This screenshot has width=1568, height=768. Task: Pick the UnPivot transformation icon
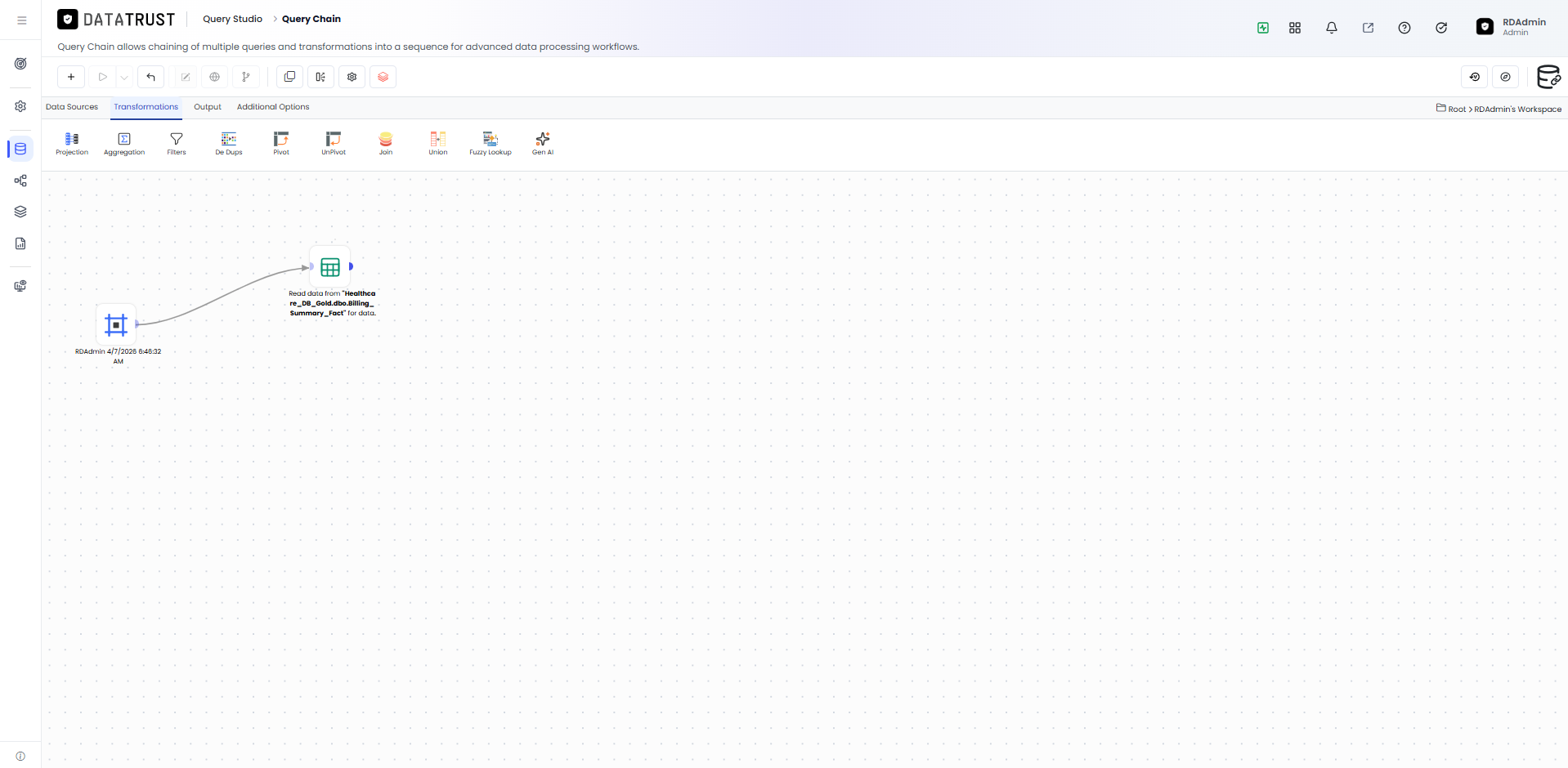[334, 143]
